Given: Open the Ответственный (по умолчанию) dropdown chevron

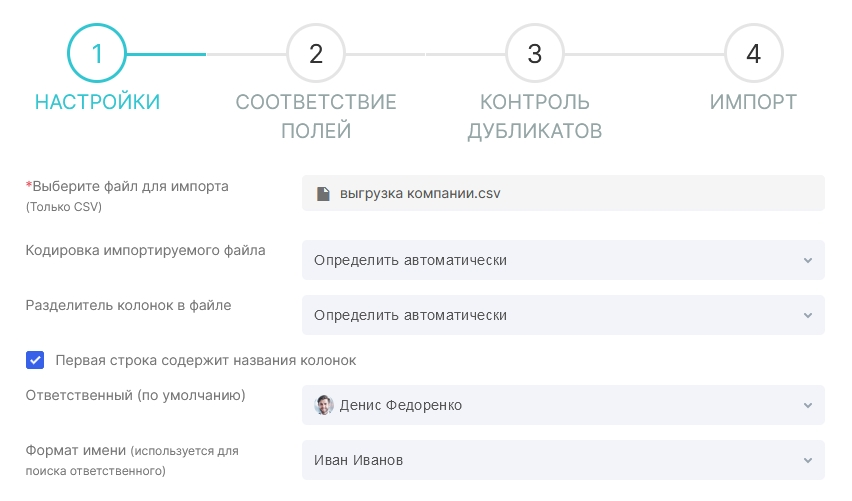Looking at the screenshot, I should tap(808, 405).
